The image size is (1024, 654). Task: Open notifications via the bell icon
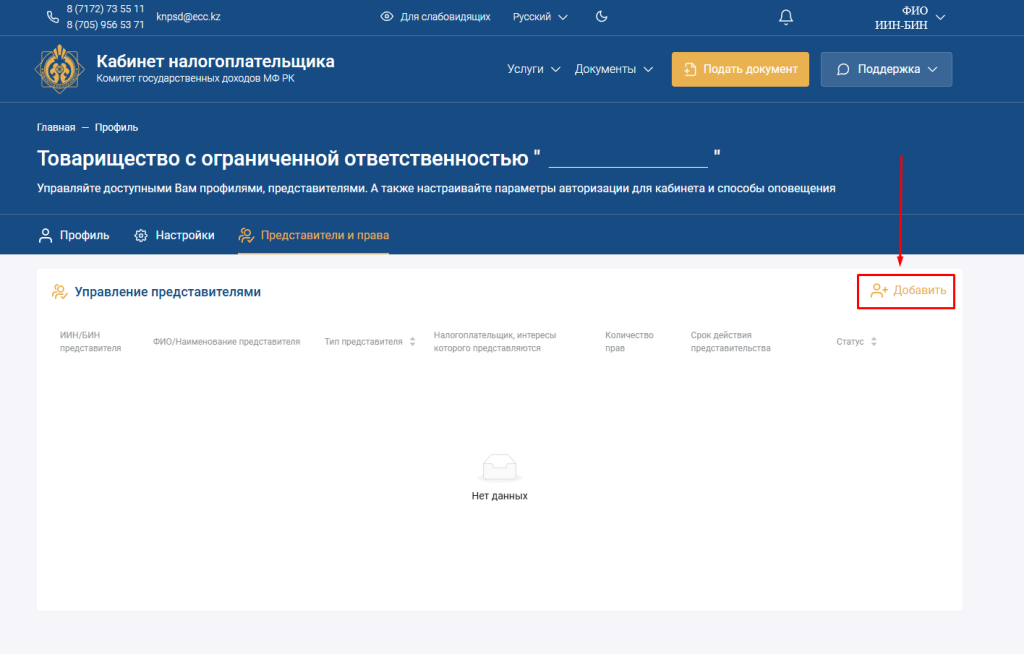point(786,16)
